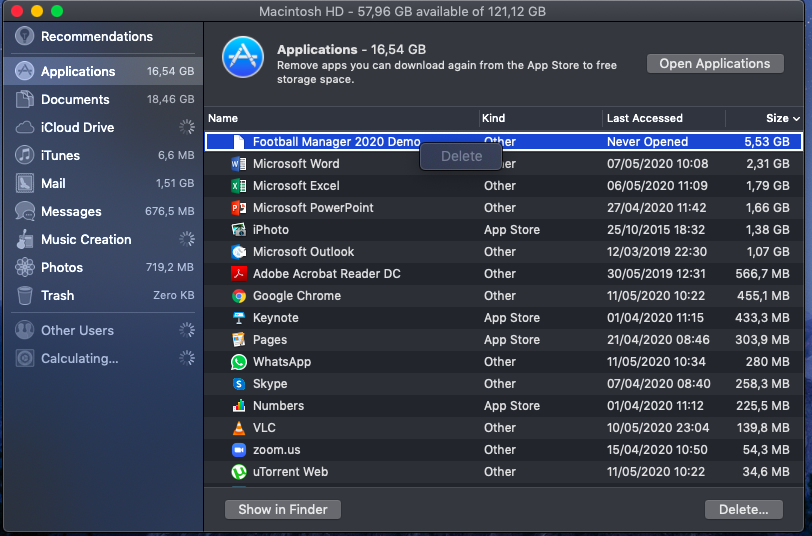Click the Trash size Zero KB
812x536 pixels.
[173, 295]
